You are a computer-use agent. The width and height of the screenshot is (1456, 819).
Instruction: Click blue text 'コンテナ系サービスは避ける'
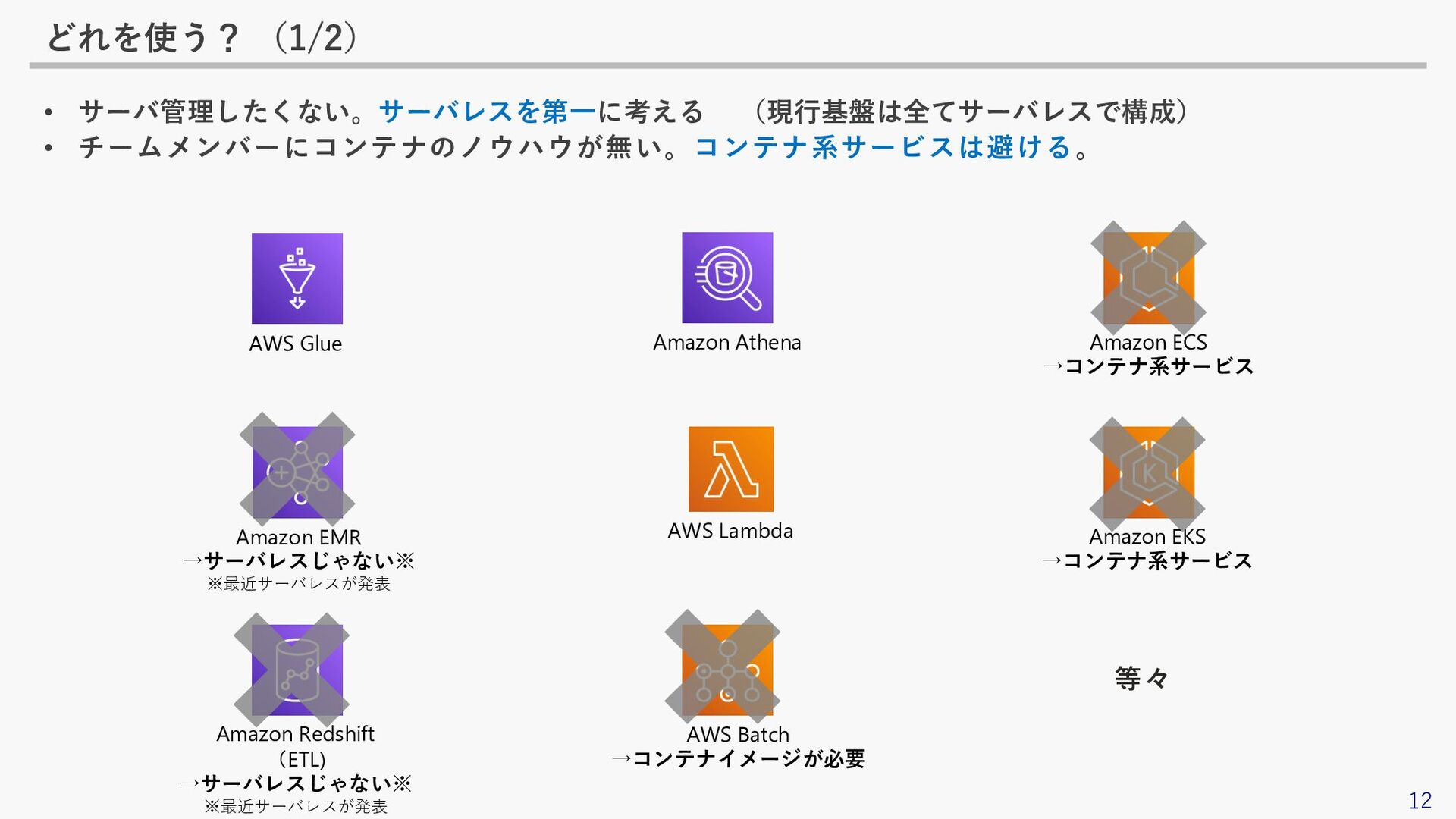pos(883,146)
